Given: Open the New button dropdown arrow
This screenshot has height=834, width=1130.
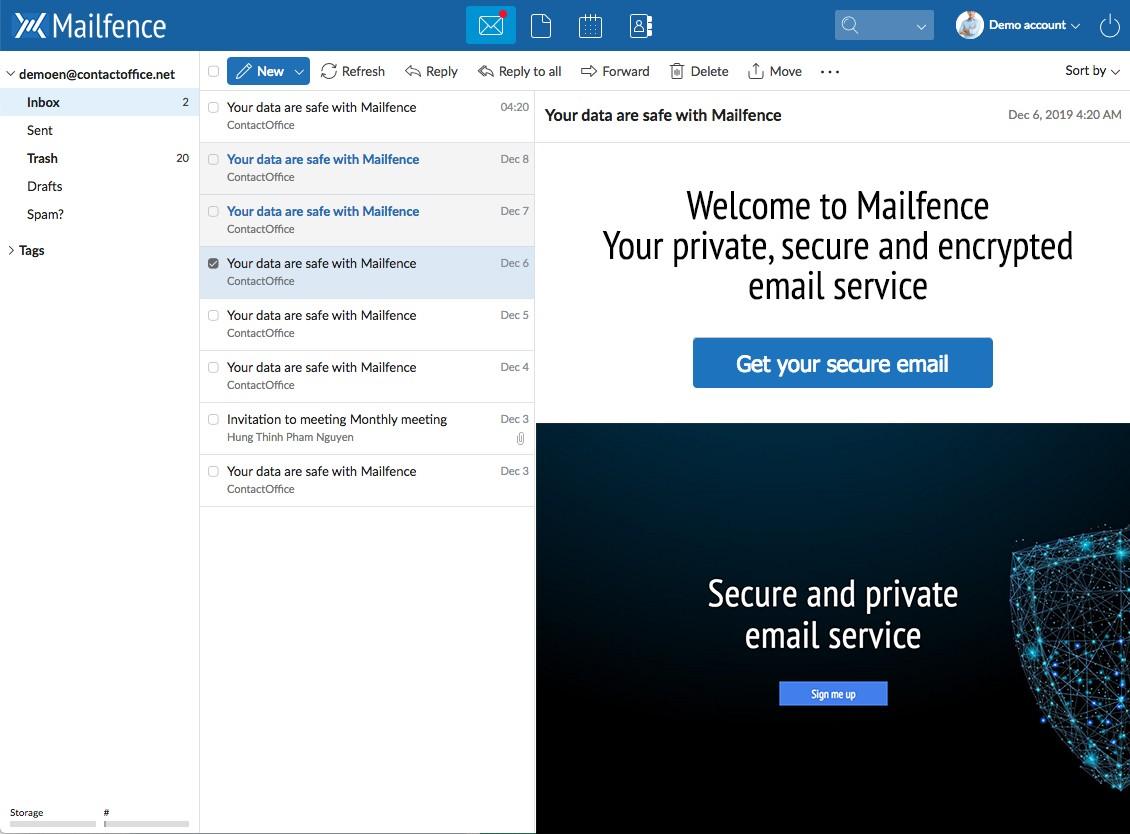Looking at the screenshot, I should [x=299, y=71].
